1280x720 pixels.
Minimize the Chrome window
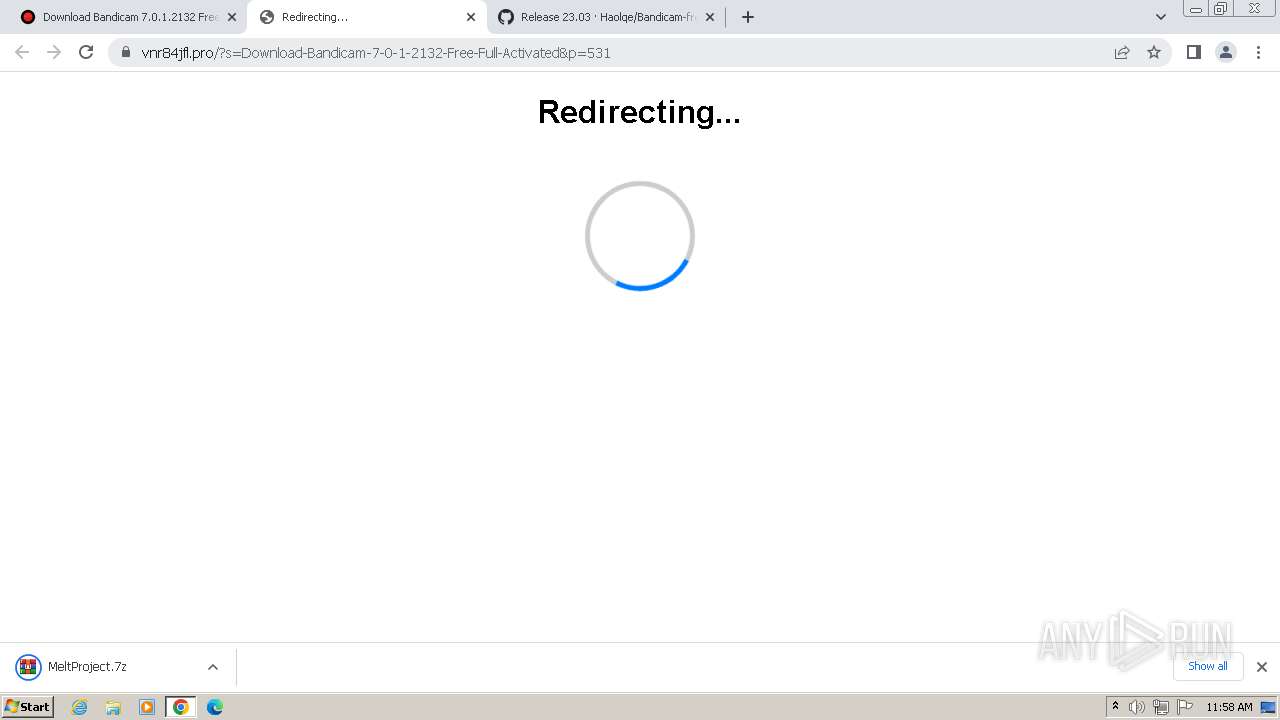click(1196, 9)
